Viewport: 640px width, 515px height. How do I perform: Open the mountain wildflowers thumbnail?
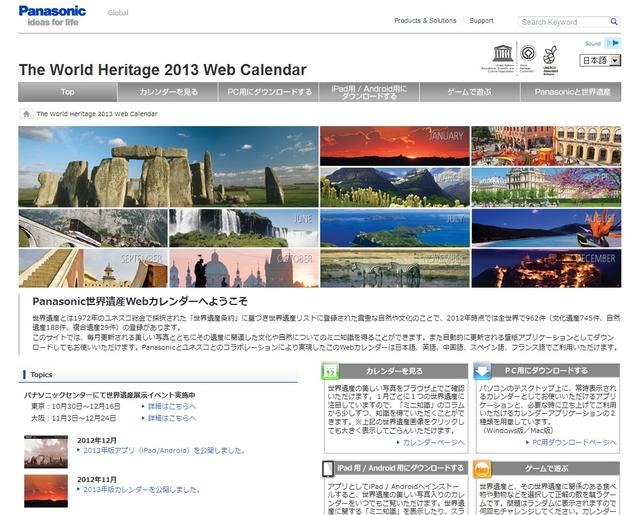[x=395, y=187]
